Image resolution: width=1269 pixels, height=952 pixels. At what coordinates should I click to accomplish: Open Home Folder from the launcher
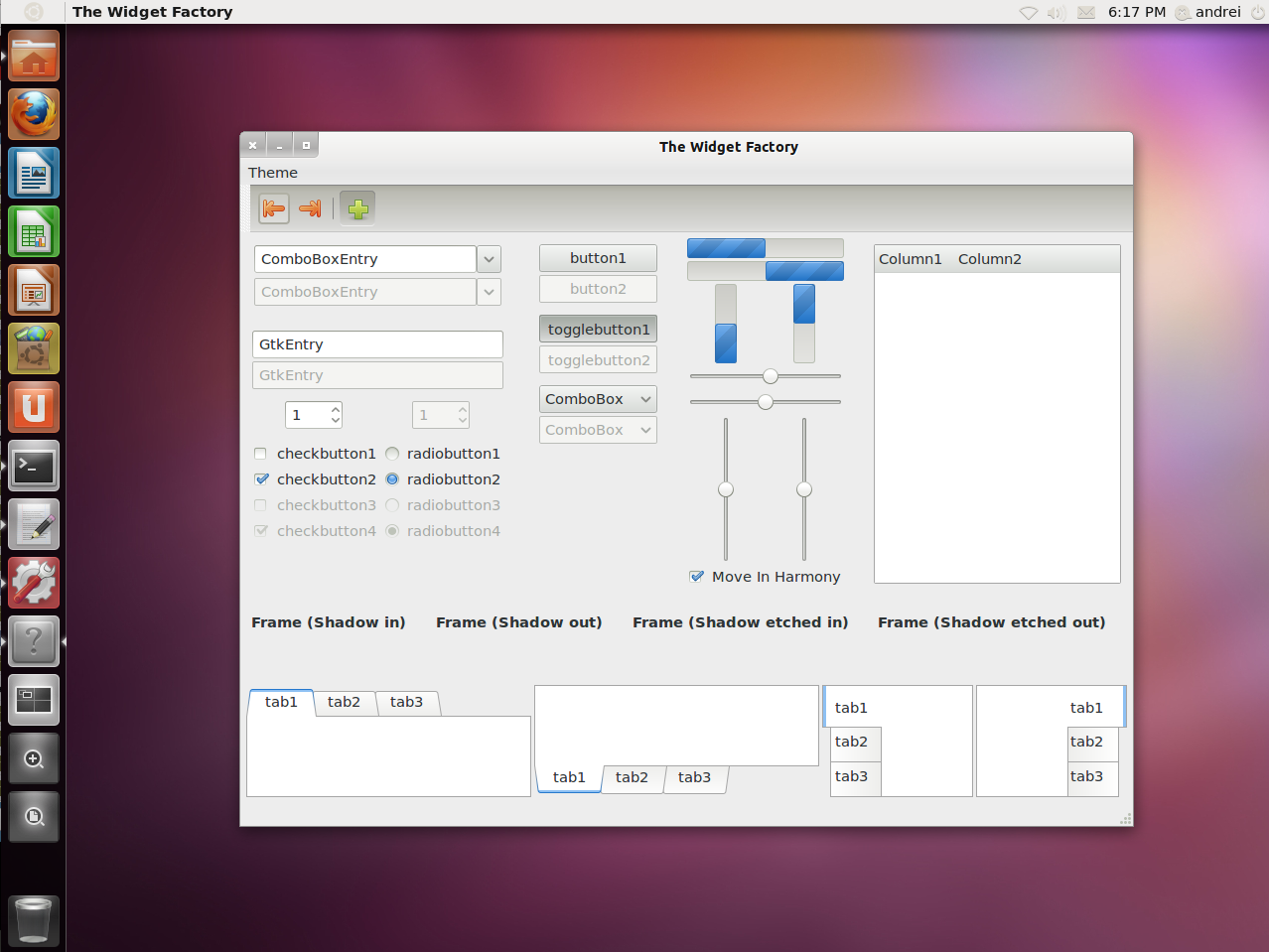pos(34,56)
